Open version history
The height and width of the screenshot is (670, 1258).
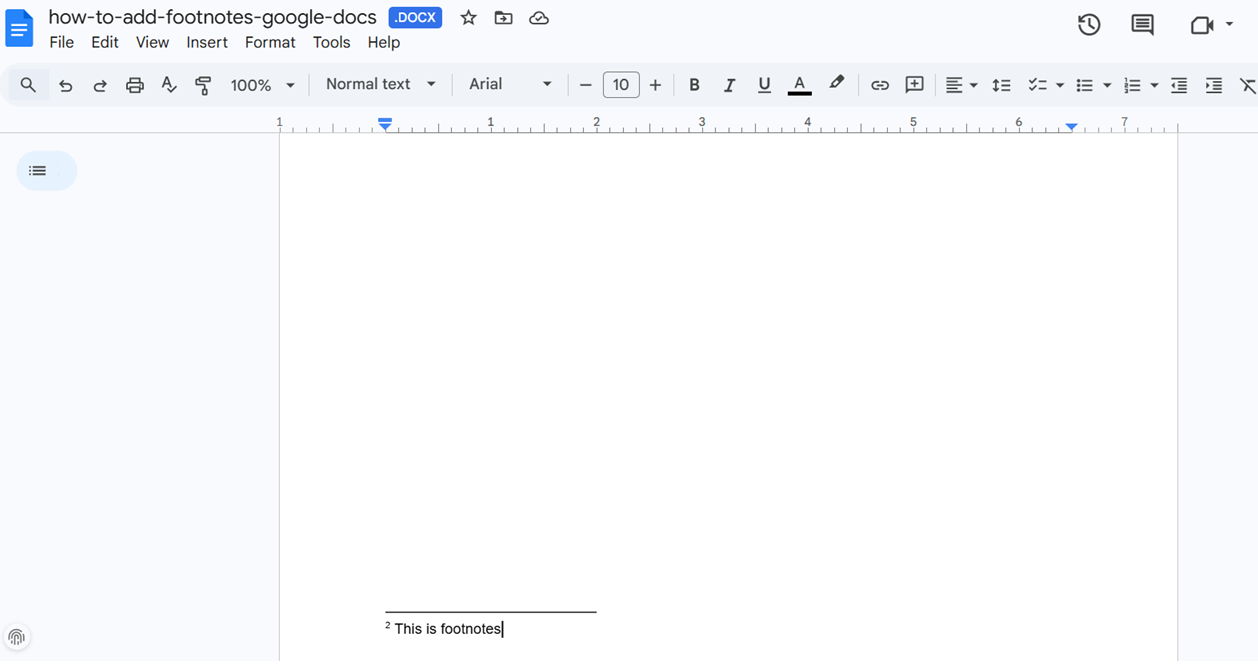pyautogui.click(x=1089, y=24)
